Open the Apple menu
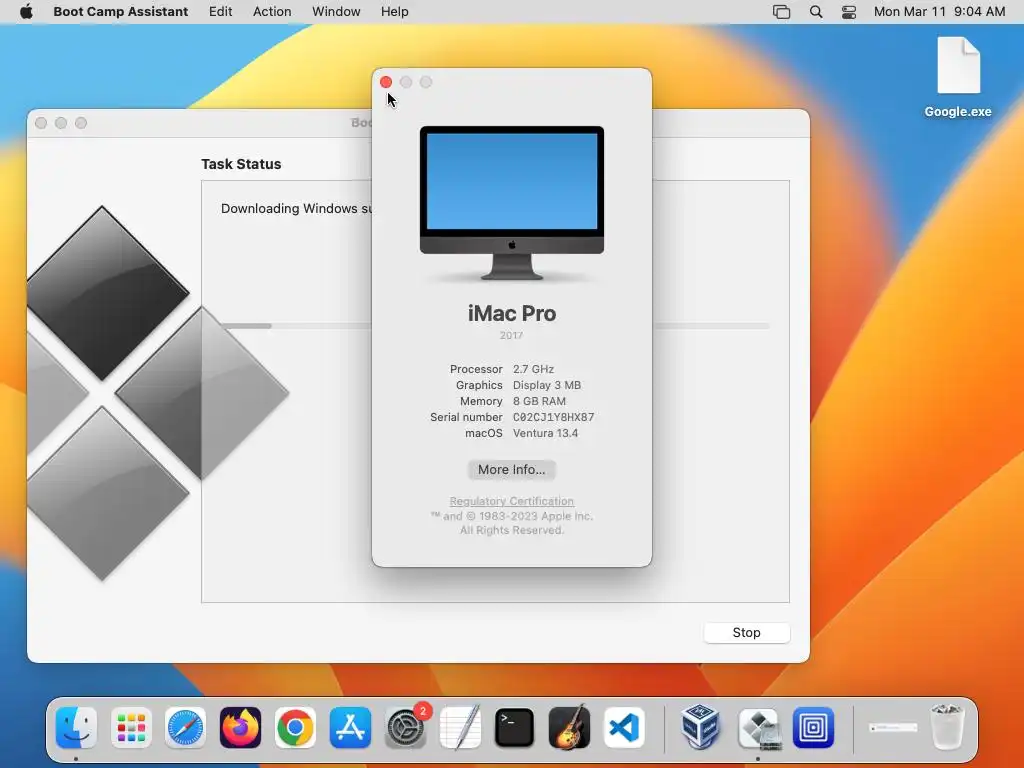 pos(26,12)
